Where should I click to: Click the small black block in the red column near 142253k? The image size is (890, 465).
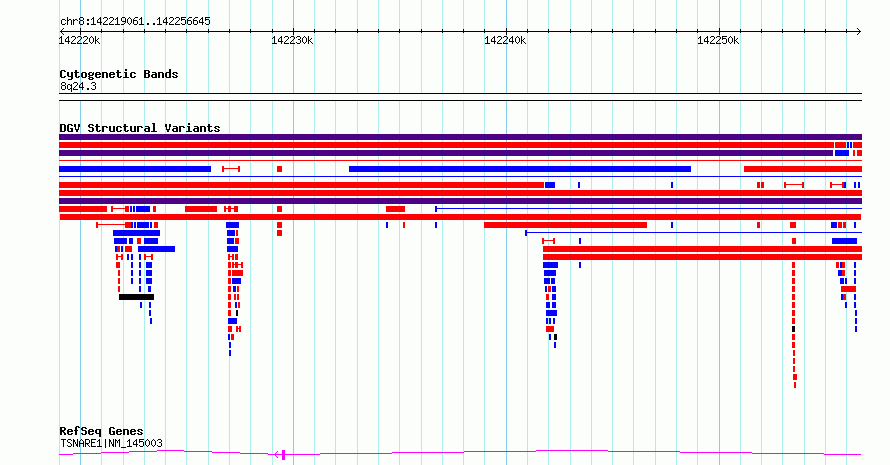tap(794, 329)
